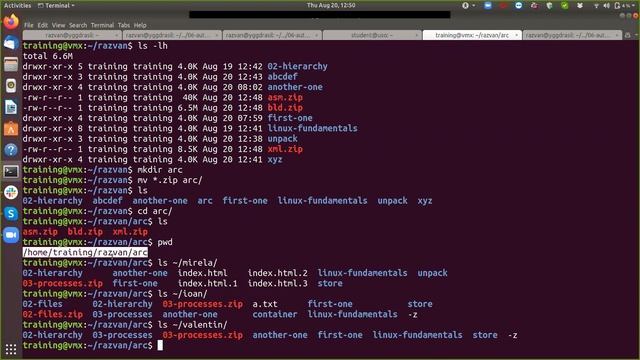Click the red tray indicator icon

[503, 5]
